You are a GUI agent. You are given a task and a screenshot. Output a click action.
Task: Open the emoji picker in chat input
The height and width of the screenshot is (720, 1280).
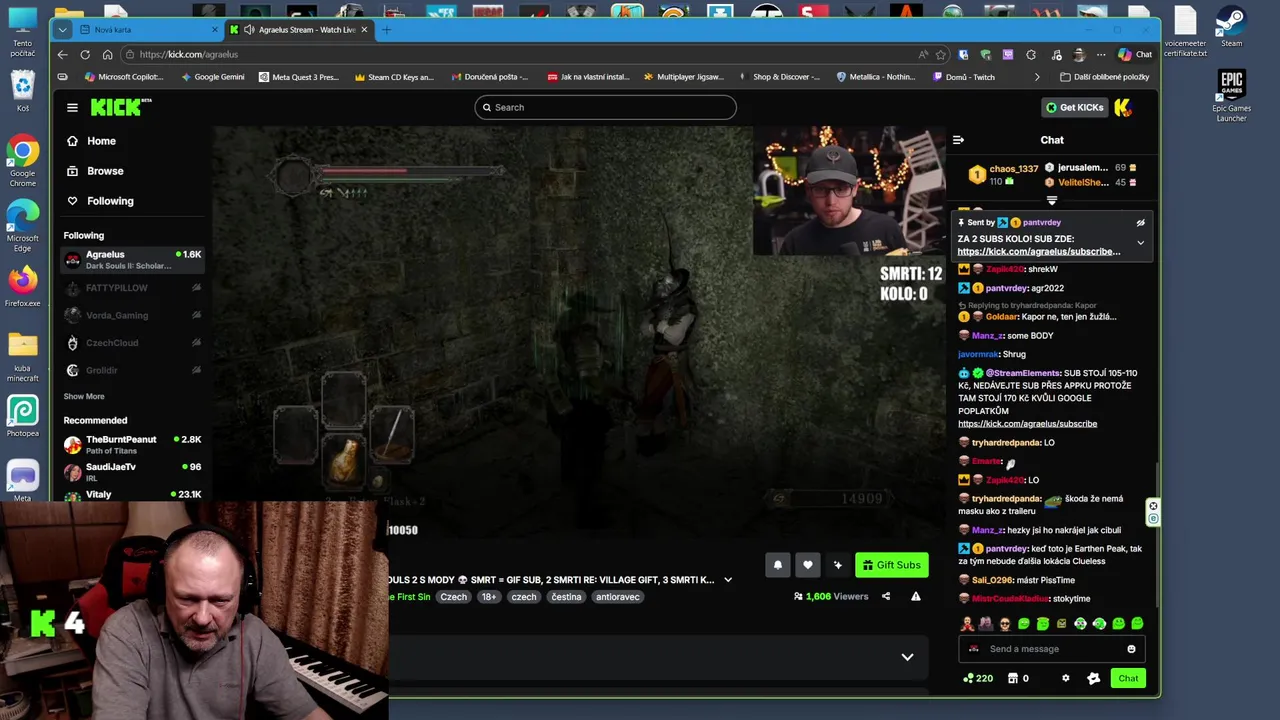click(1131, 649)
